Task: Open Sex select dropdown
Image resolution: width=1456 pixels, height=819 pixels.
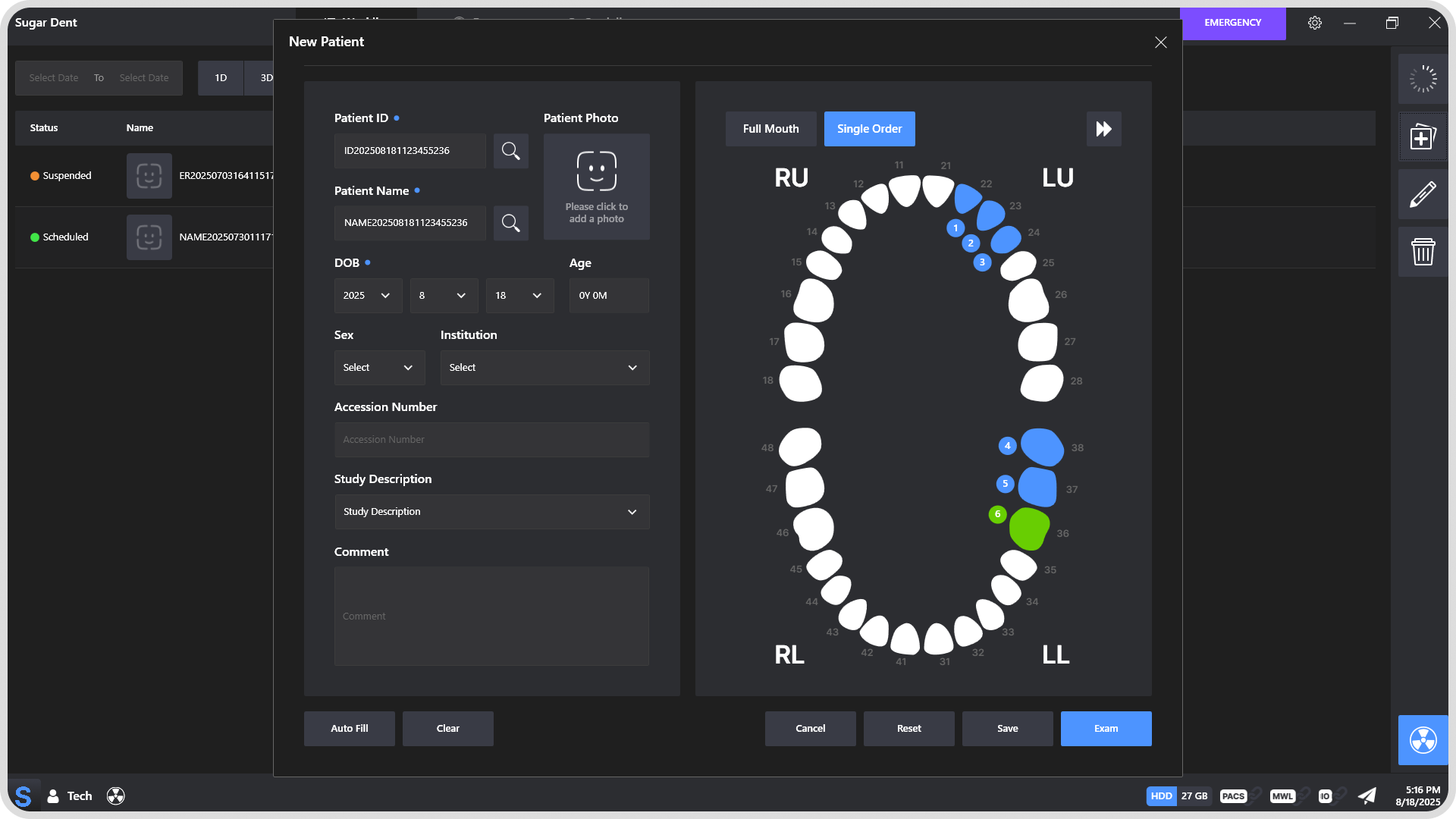Action: coord(379,368)
